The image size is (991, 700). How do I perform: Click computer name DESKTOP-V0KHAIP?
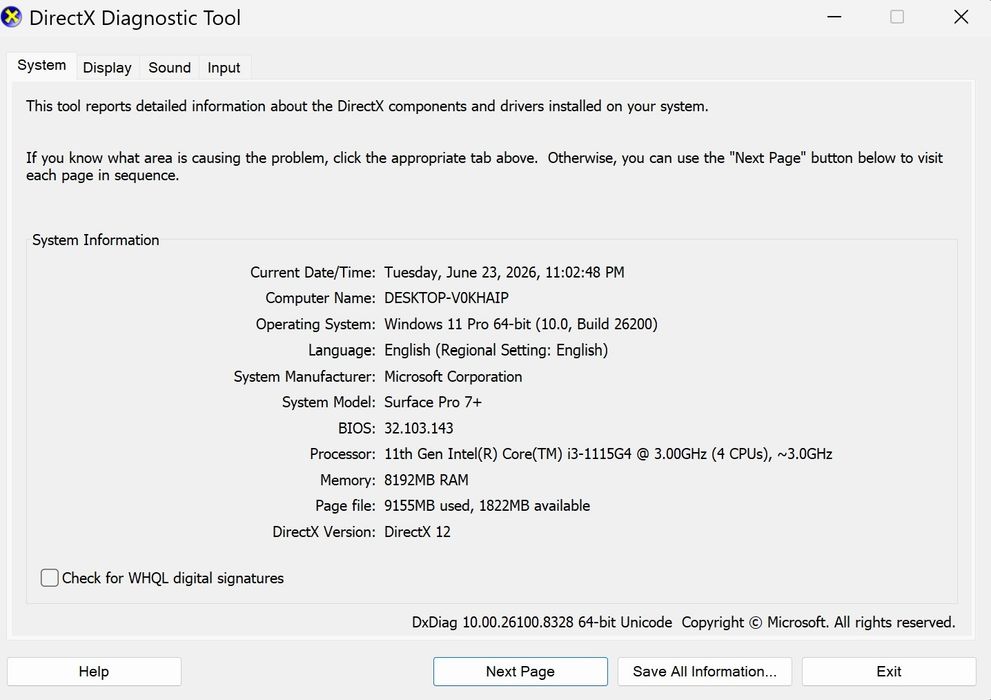[446, 298]
